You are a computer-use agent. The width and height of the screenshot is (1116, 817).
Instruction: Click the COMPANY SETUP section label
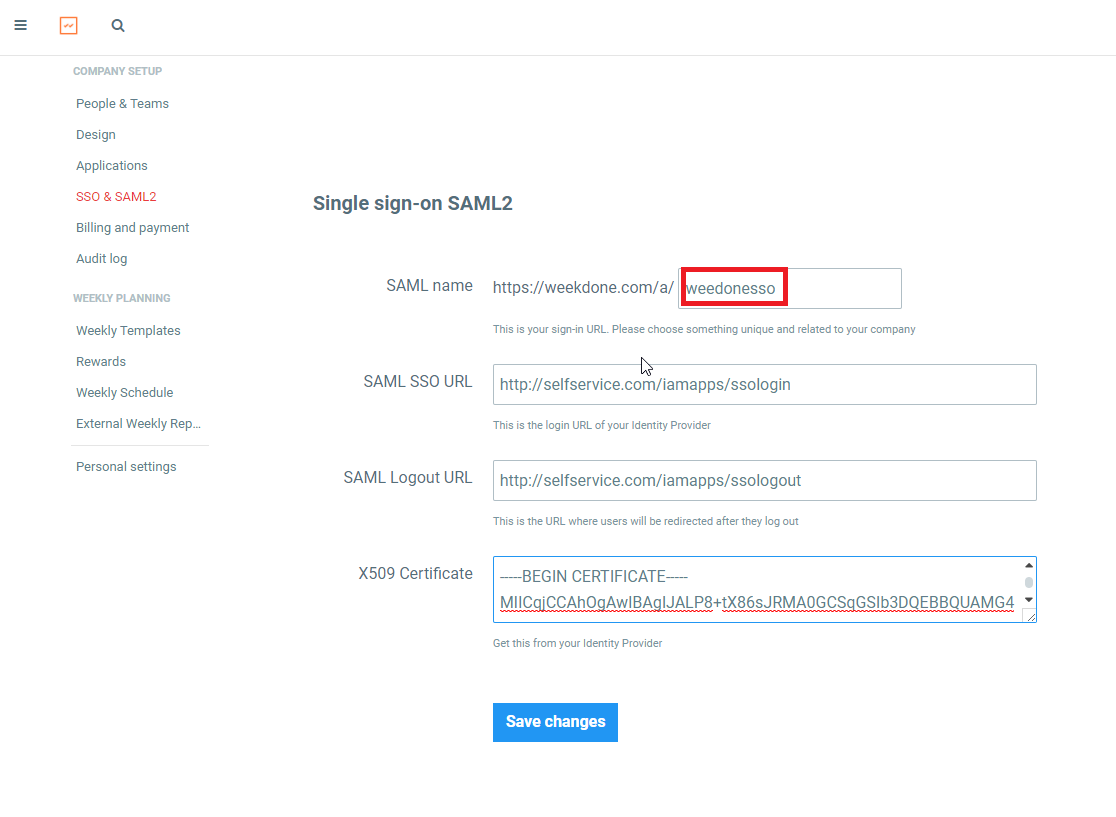click(x=117, y=71)
